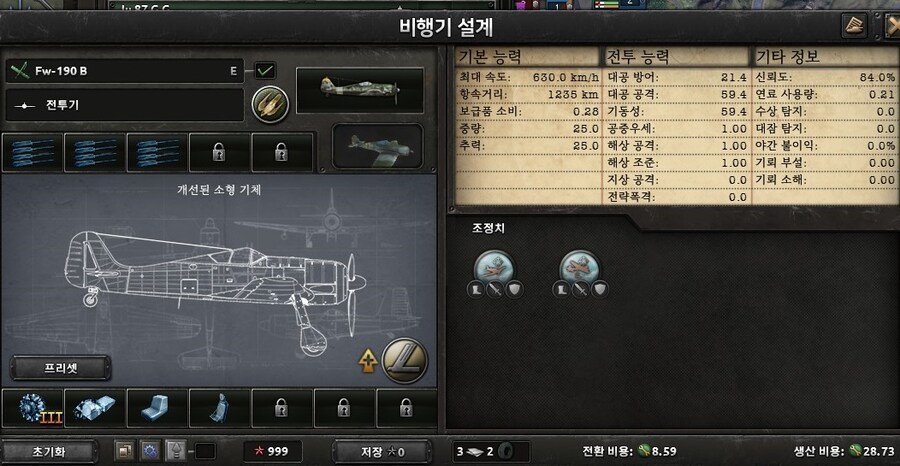Click the copy design icon in bottom bar
Image resolution: width=900 pixels, height=466 pixels.
(124, 451)
